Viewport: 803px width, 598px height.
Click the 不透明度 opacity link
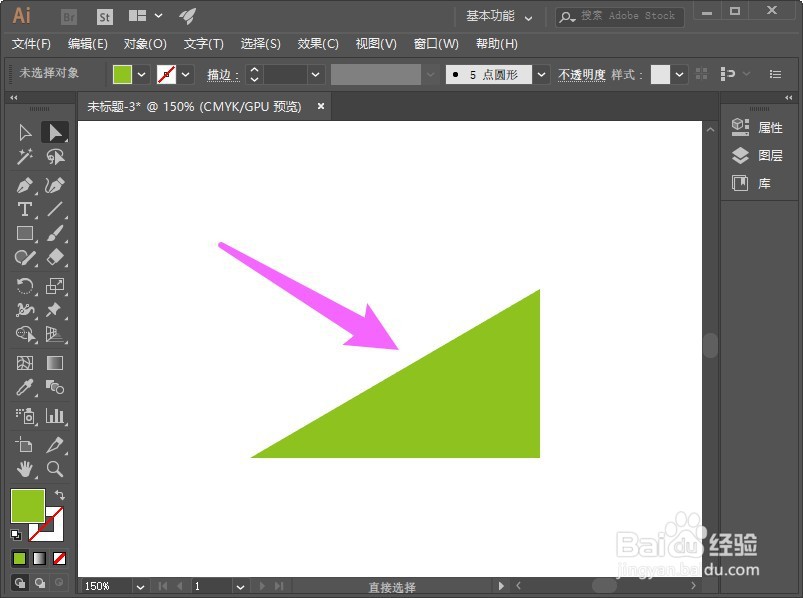click(582, 75)
